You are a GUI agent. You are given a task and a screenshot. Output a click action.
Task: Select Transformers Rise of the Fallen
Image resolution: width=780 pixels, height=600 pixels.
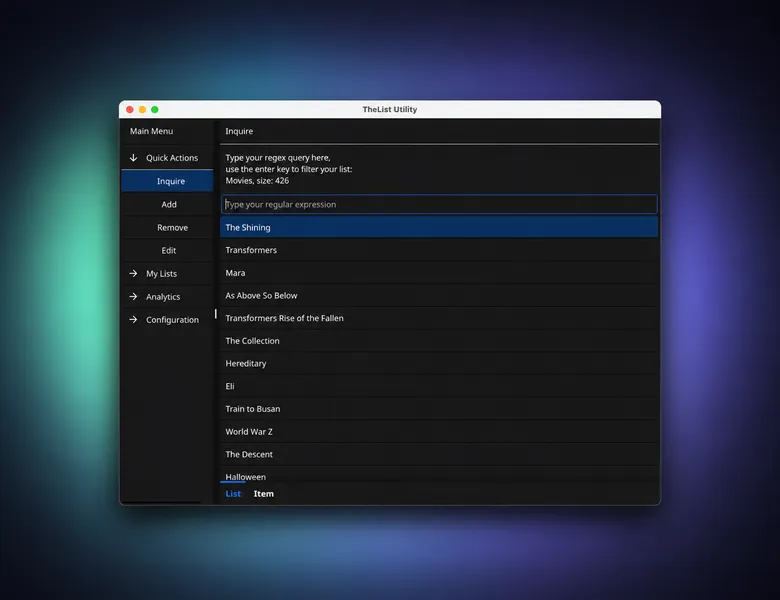point(439,318)
